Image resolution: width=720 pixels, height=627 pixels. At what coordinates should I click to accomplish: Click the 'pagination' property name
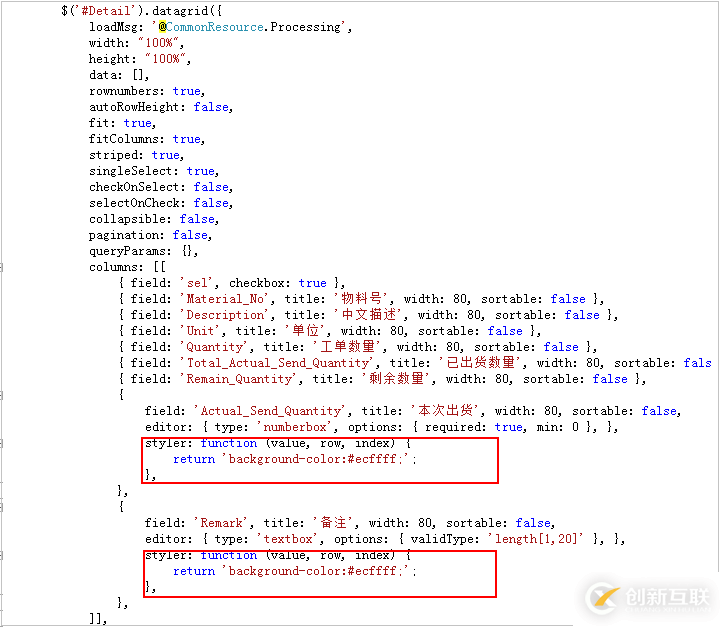pyautogui.click(x=124, y=235)
